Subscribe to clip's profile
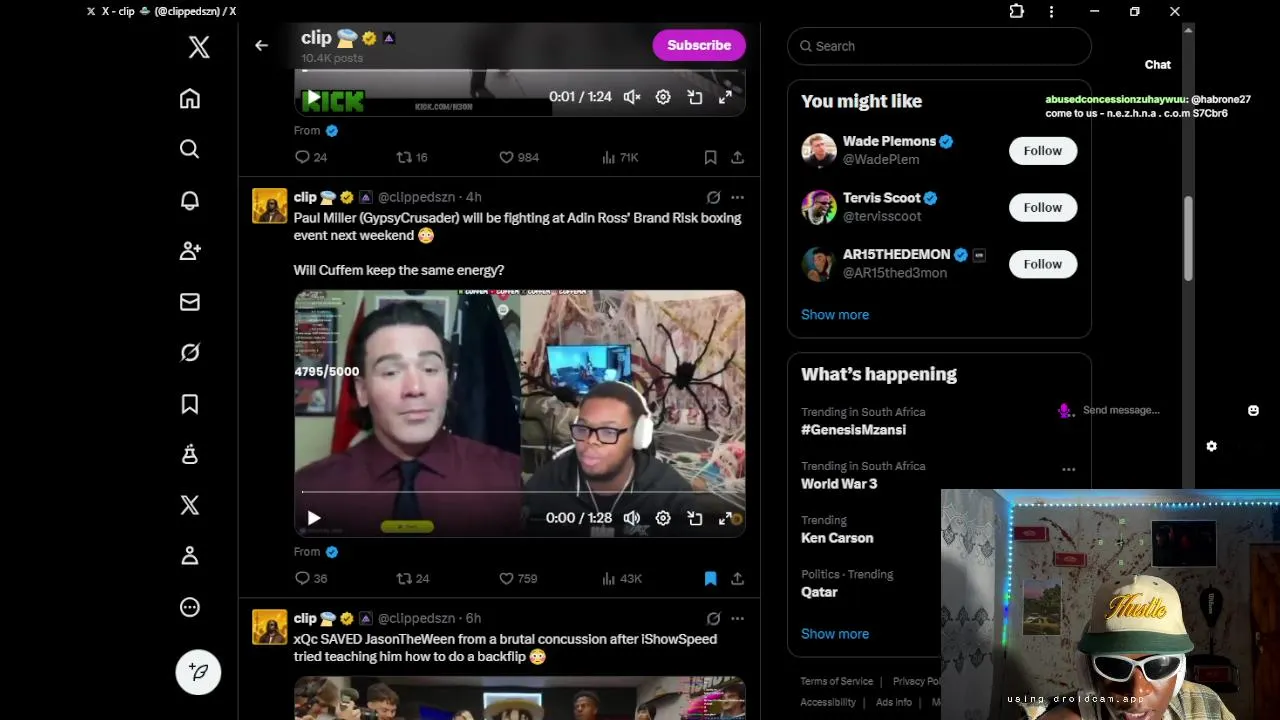This screenshot has height=720, width=1280. pos(699,45)
